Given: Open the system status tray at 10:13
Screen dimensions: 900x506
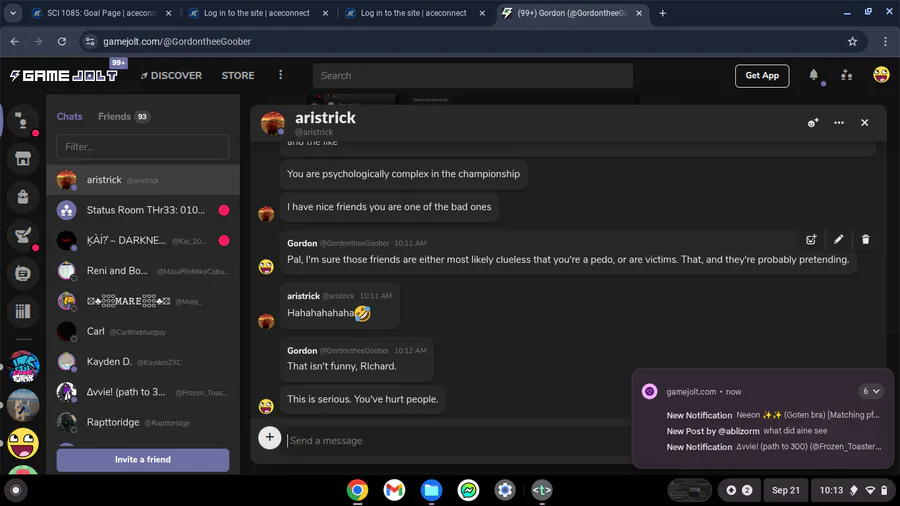Looking at the screenshot, I should 854,490.
